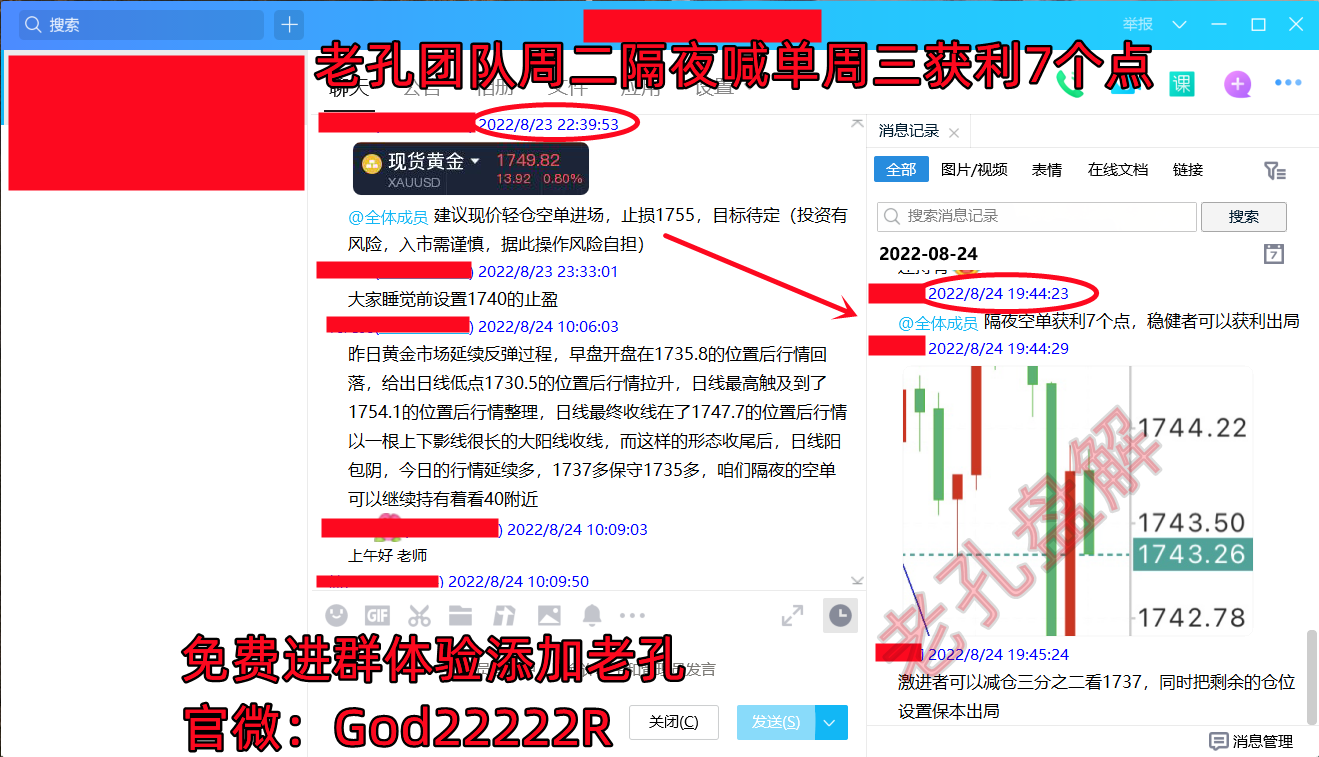
Task: Select the scissors screenshot tool
Action: coord(419,615)
